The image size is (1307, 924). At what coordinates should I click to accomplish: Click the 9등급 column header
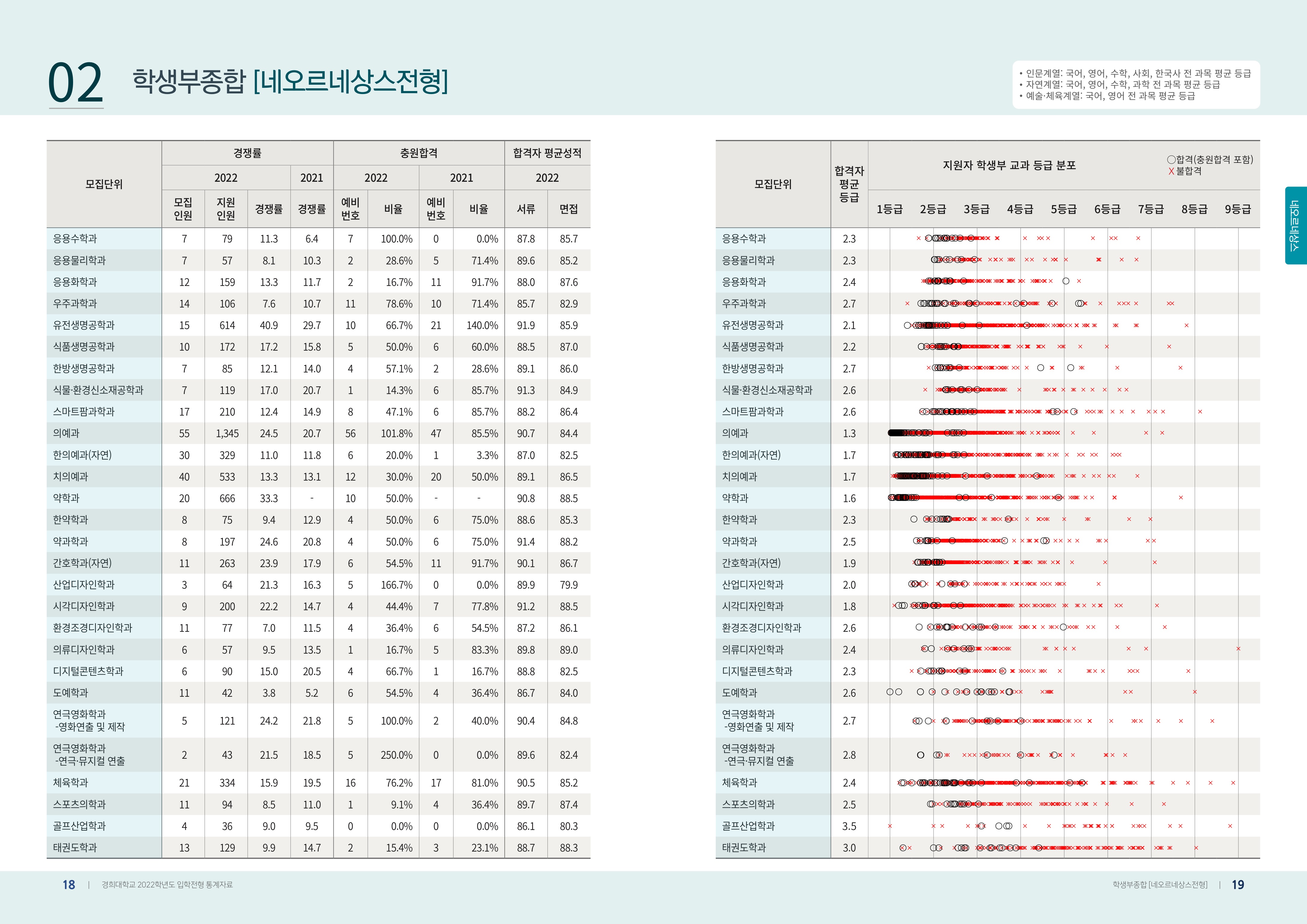1238,209
